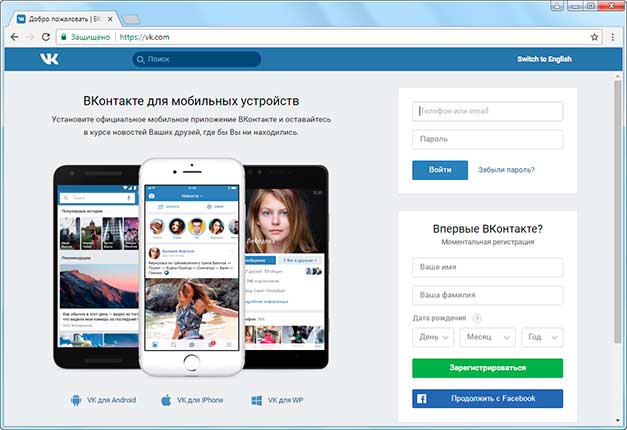This screenshot has height=430, width=627.
Task: Click the VK logo in header
Action: point(50,59)
